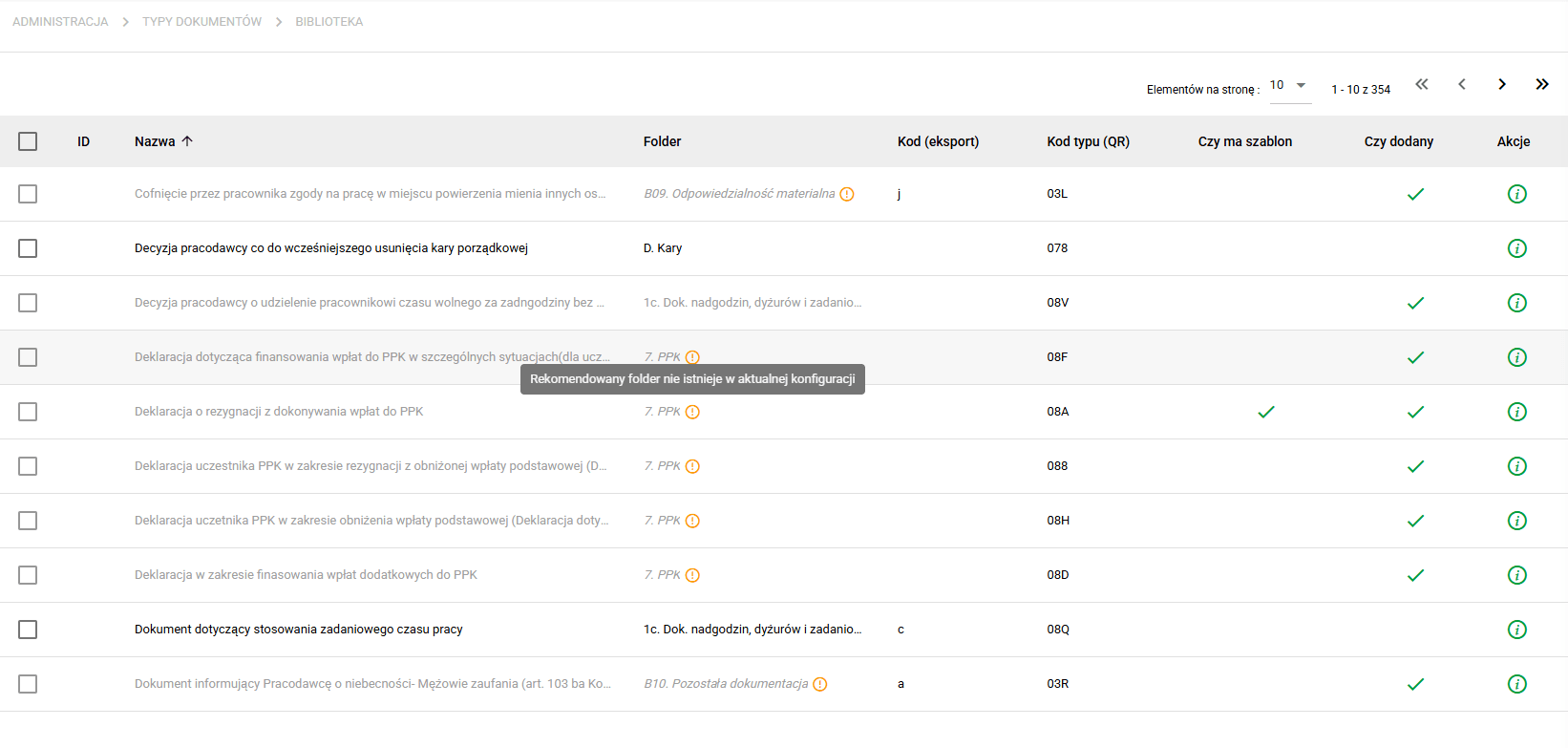The image size is (1568, 748).
Task: Tick checkbox for Deklaracja w zakresie finasowania wpłat
Action: 28,575
